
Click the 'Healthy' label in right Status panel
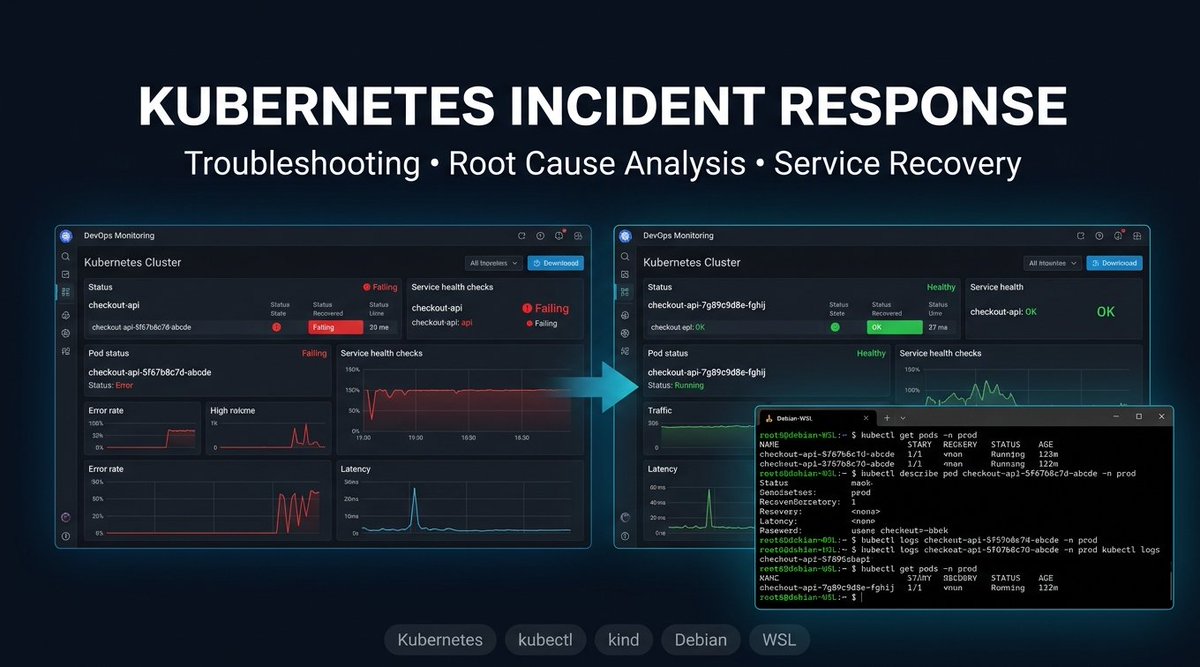941,287
